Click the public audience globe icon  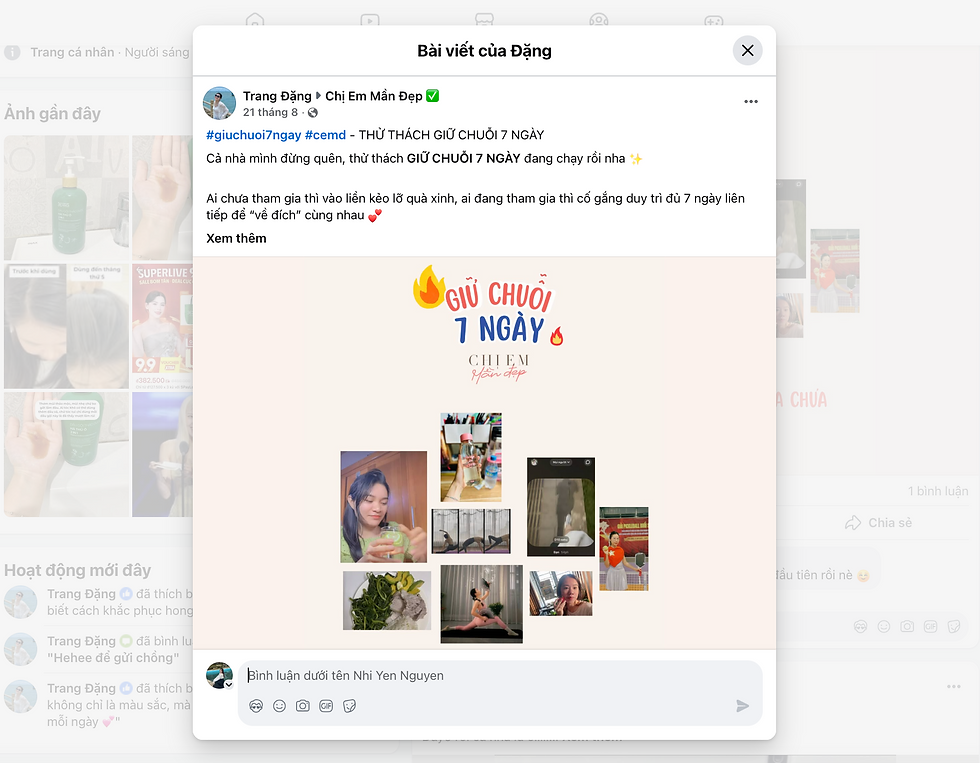tap(312, 112)
